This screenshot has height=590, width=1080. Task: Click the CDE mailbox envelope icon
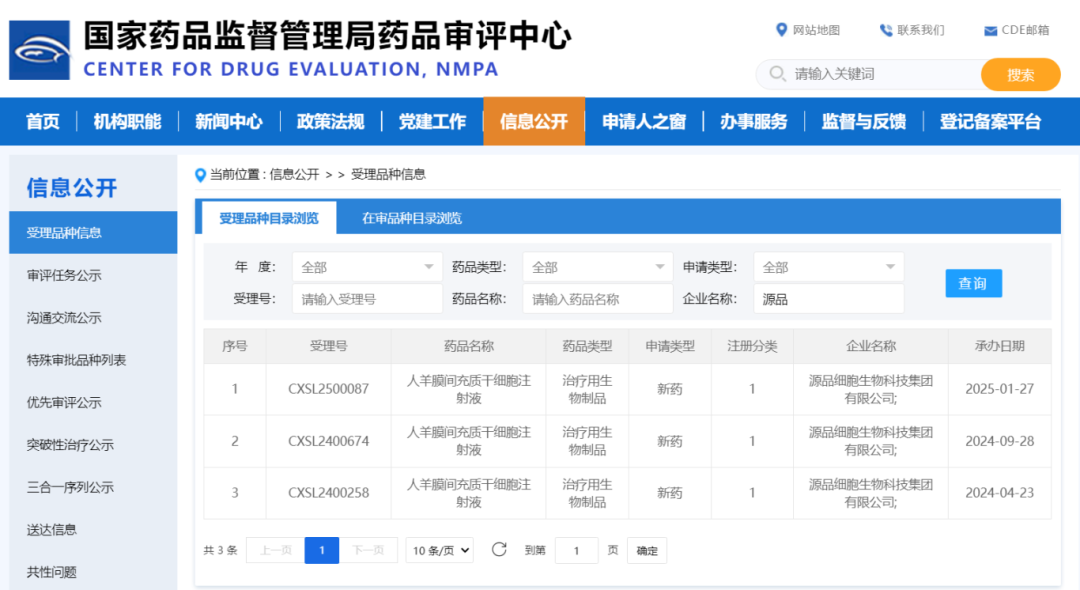(990, 30)
